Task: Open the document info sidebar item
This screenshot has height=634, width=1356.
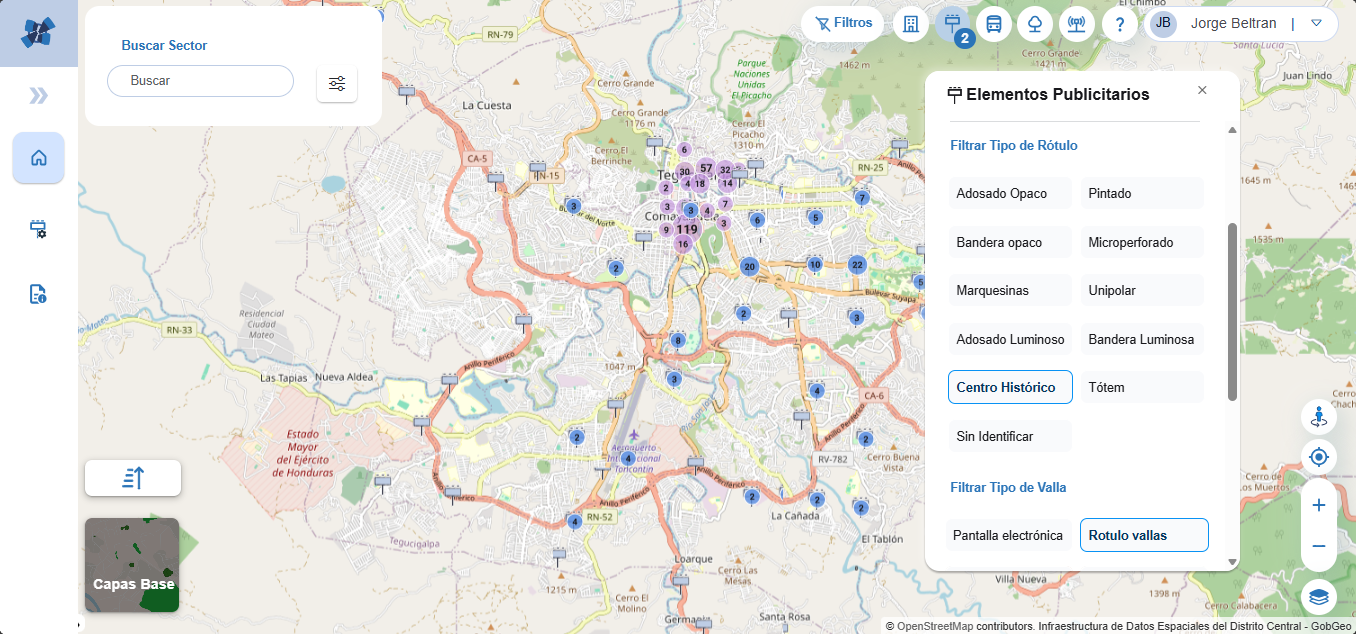Action: coord(38,294)
